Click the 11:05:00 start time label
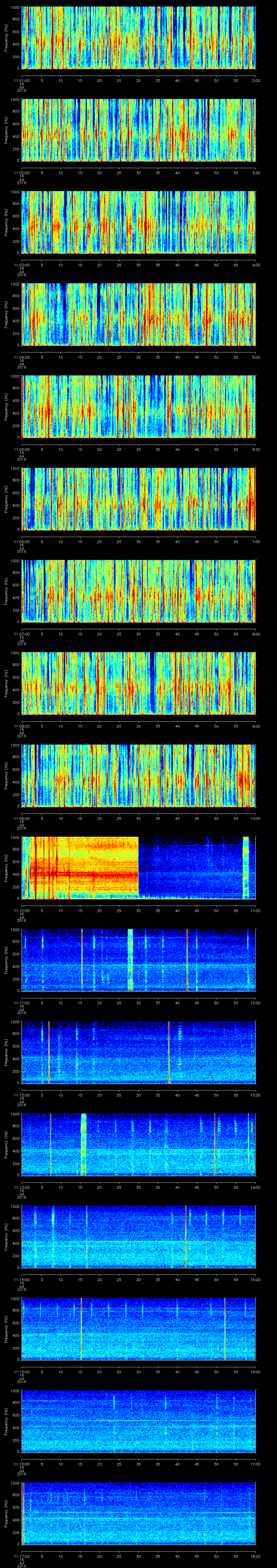The image size is (277, 1568). pyautogui.click(x=21, y=449)
